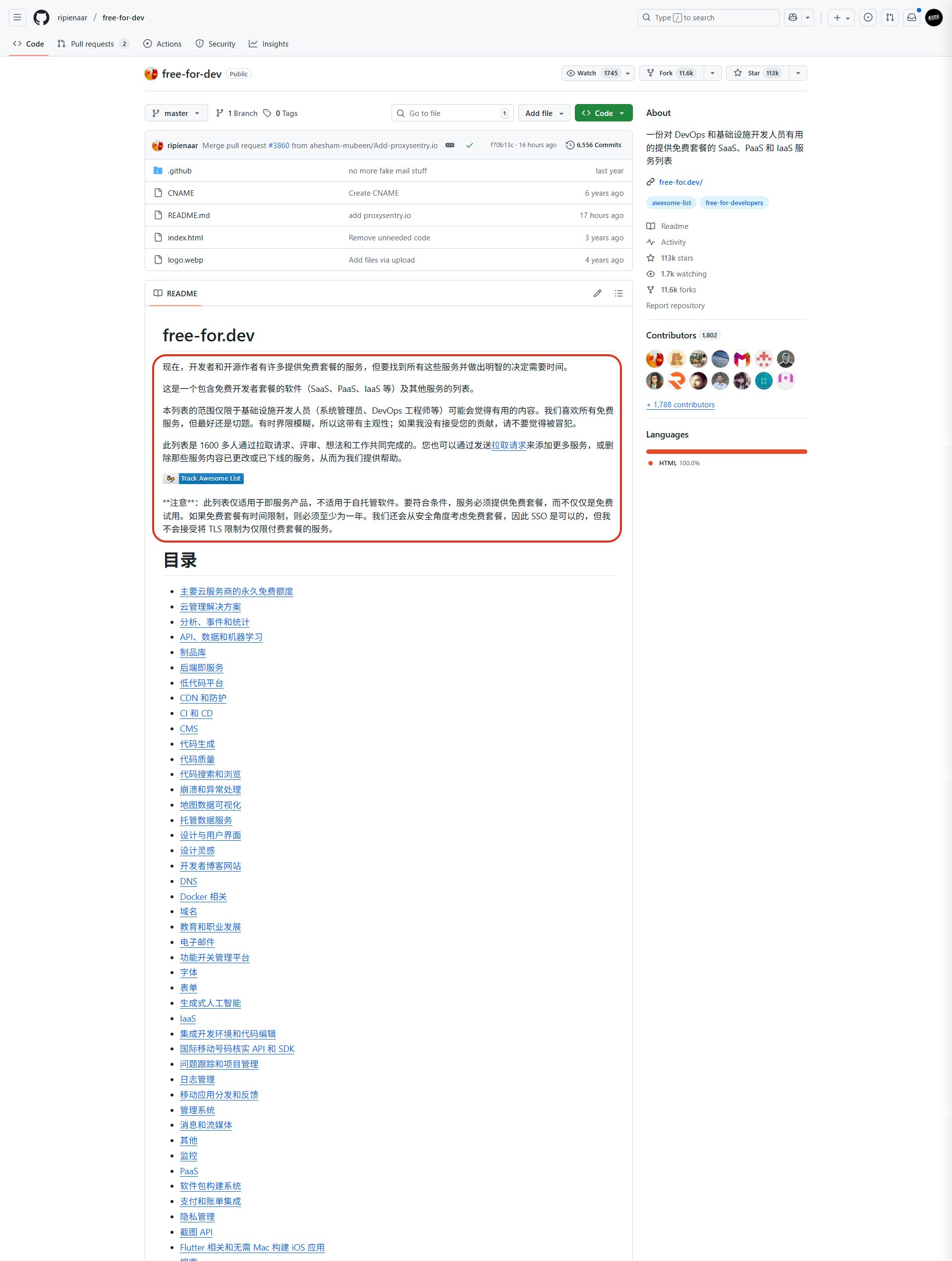
Task: Expand commit message ellipsis button
Action: coord(450,145)
